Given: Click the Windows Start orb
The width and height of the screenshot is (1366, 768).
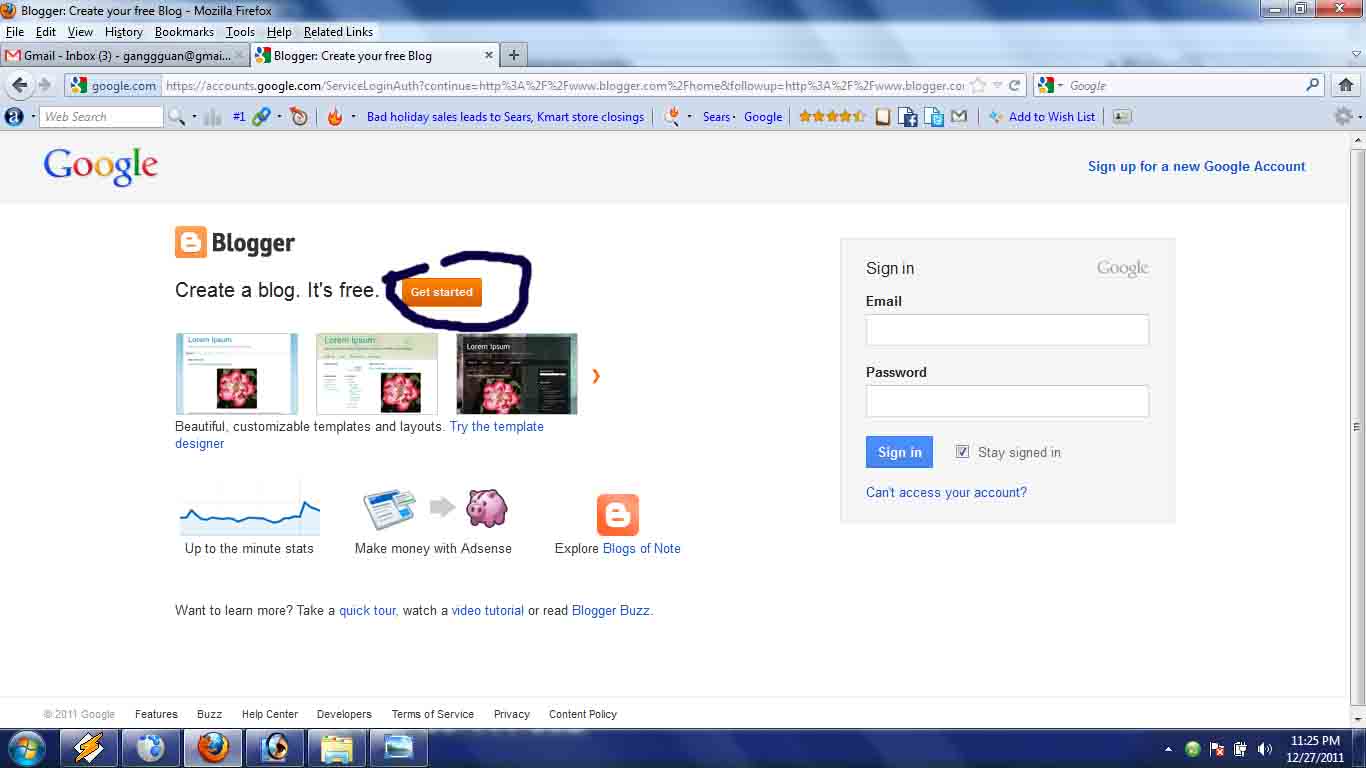Looking at the screenshot, I should tap(26, 748).
